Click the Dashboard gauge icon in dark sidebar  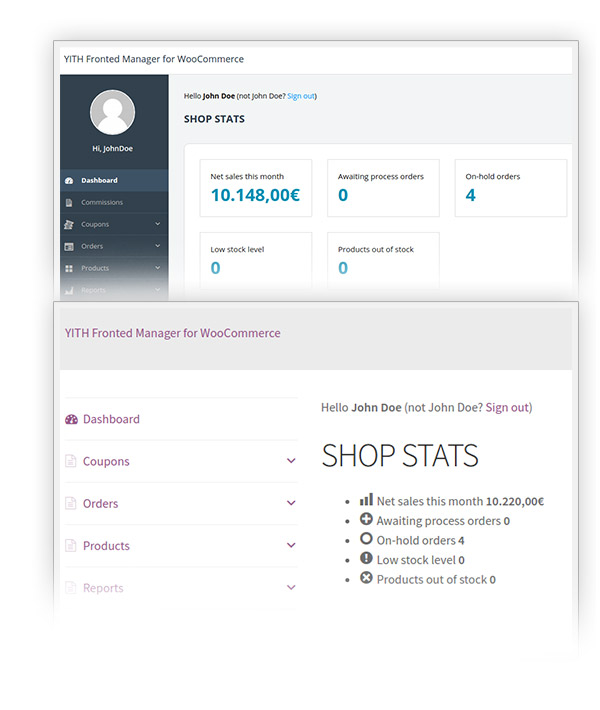click(x=69, y=181)
